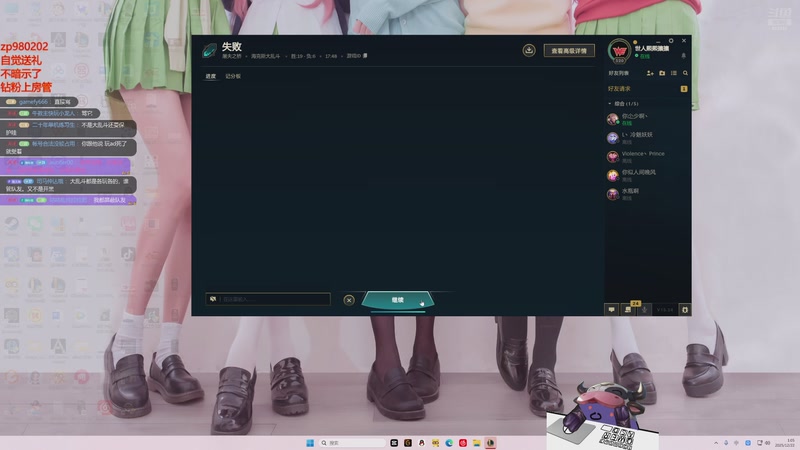
Task: Open the friend list sorting options icon
Action: coord(674,73)
